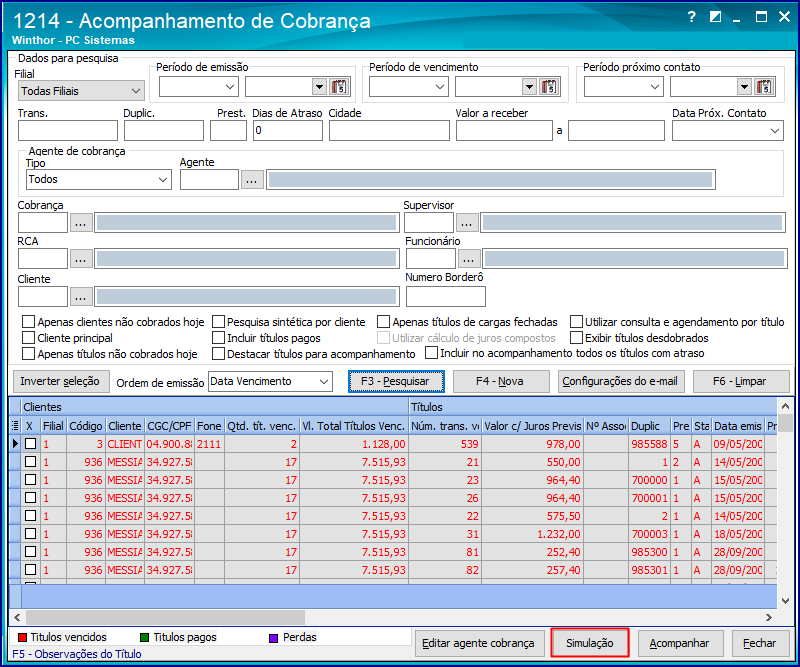
Task: Open Supervisor lookup ellipsis button
Action: (x=467, y=223)
